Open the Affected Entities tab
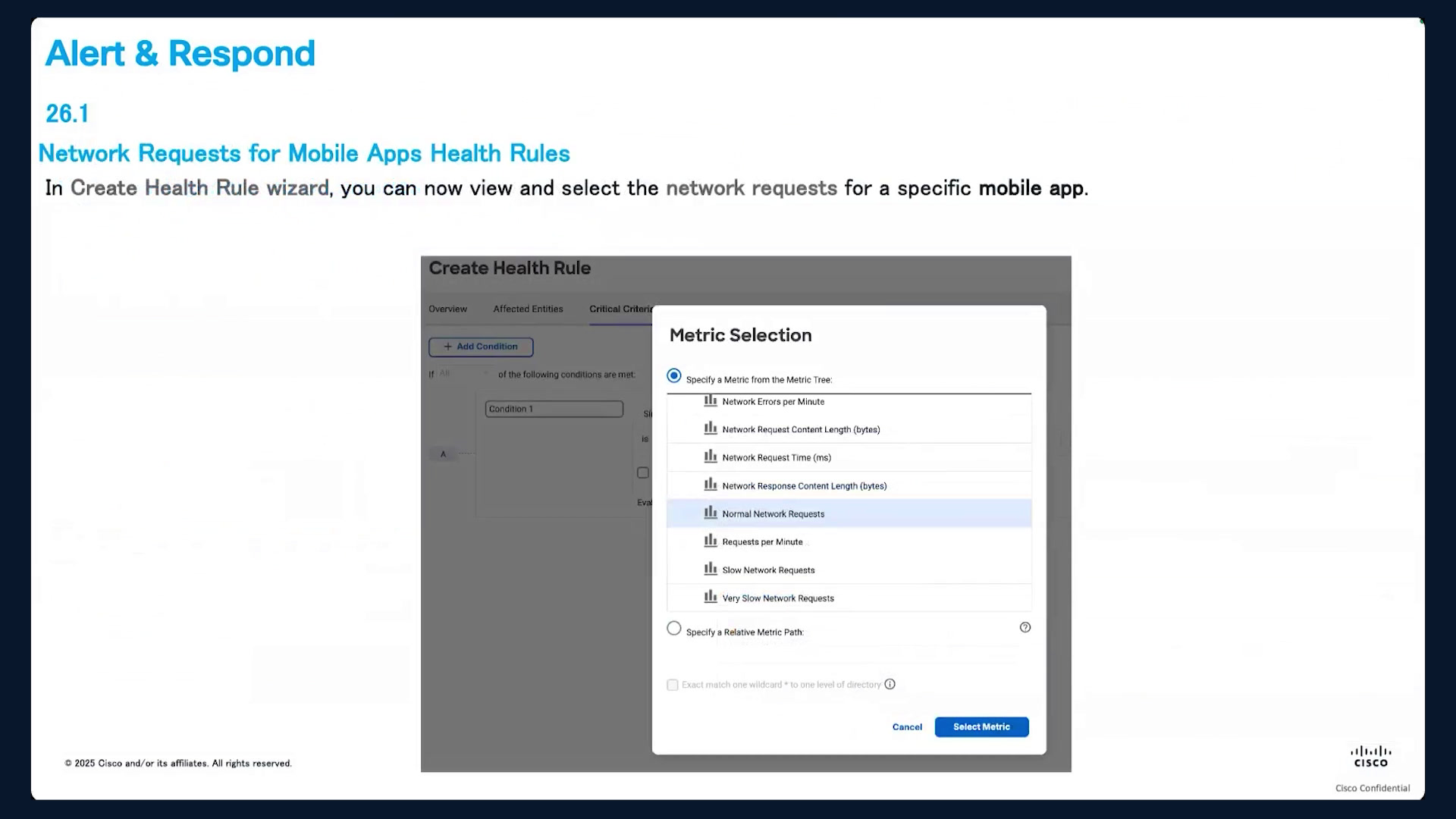 pos(528,309)
